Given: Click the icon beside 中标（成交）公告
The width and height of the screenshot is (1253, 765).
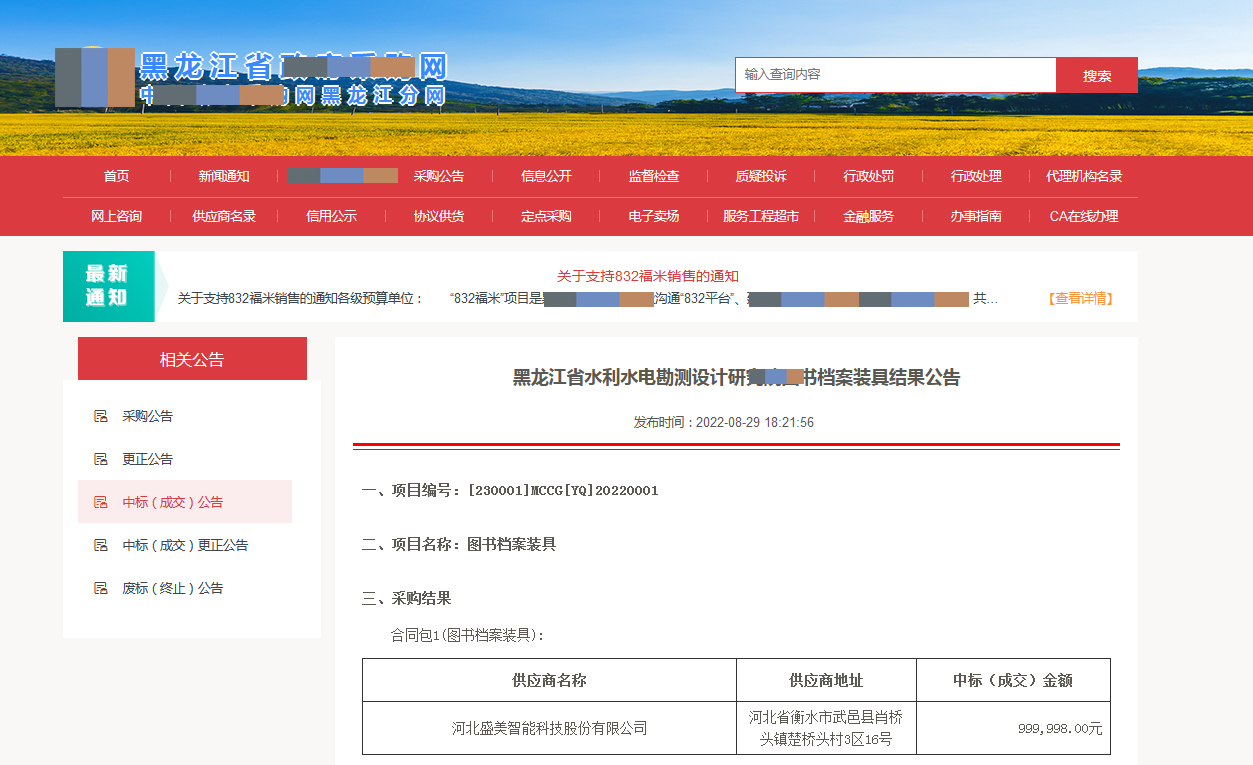Looking at the screenshot, I should (x=100, y=502).
